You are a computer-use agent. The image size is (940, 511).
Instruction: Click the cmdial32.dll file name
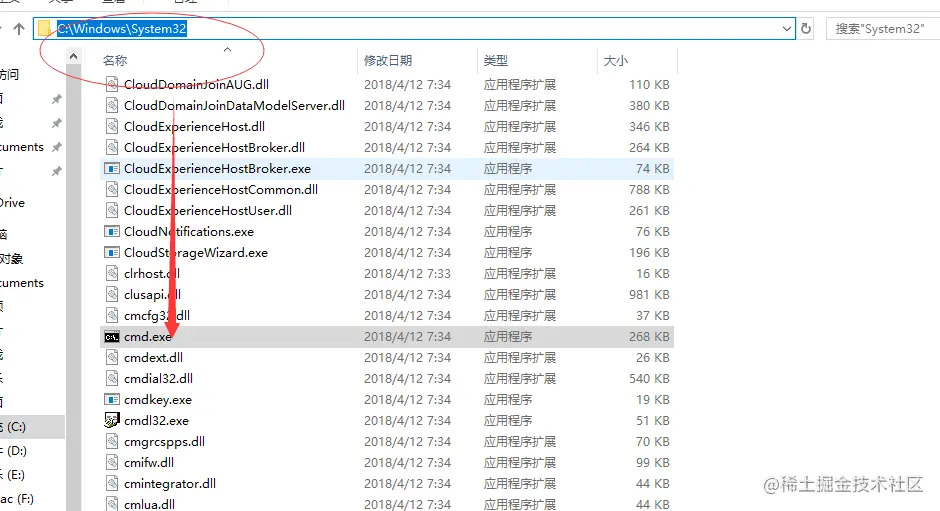158,378
